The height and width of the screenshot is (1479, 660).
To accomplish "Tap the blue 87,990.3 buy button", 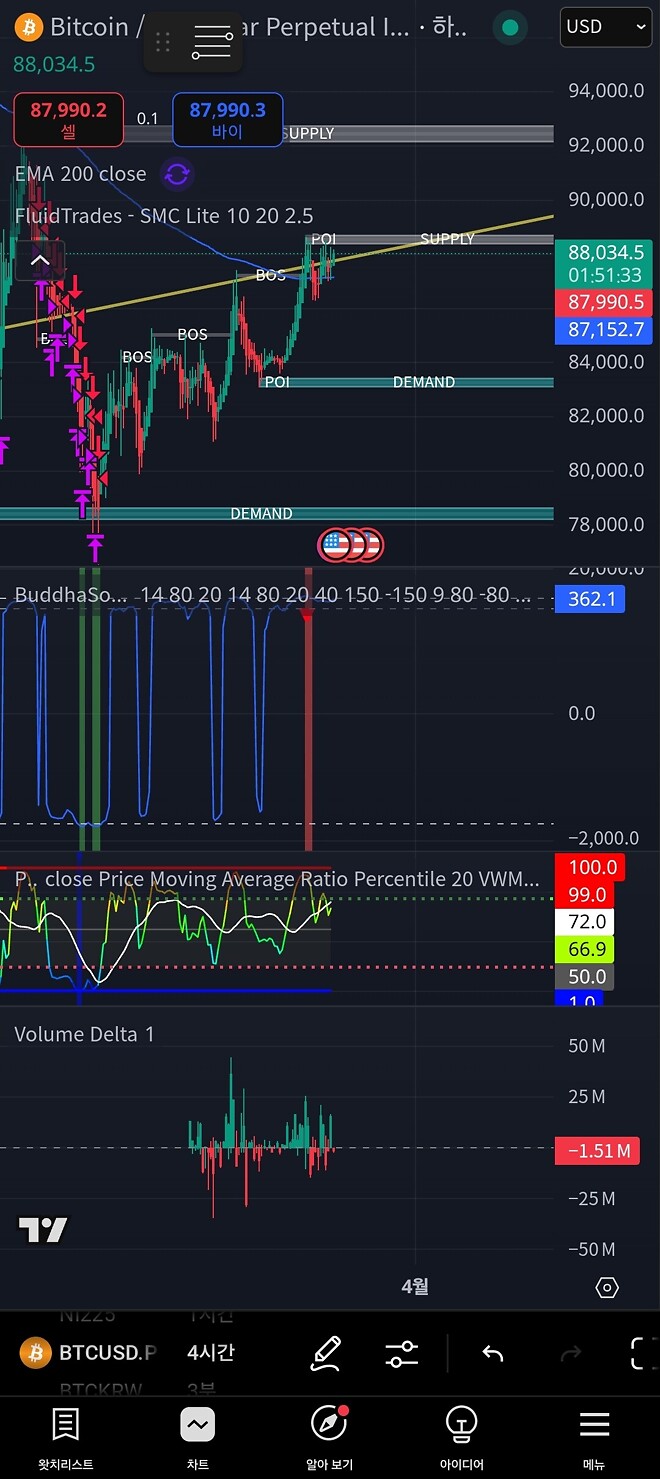I will tap(228, 119).
